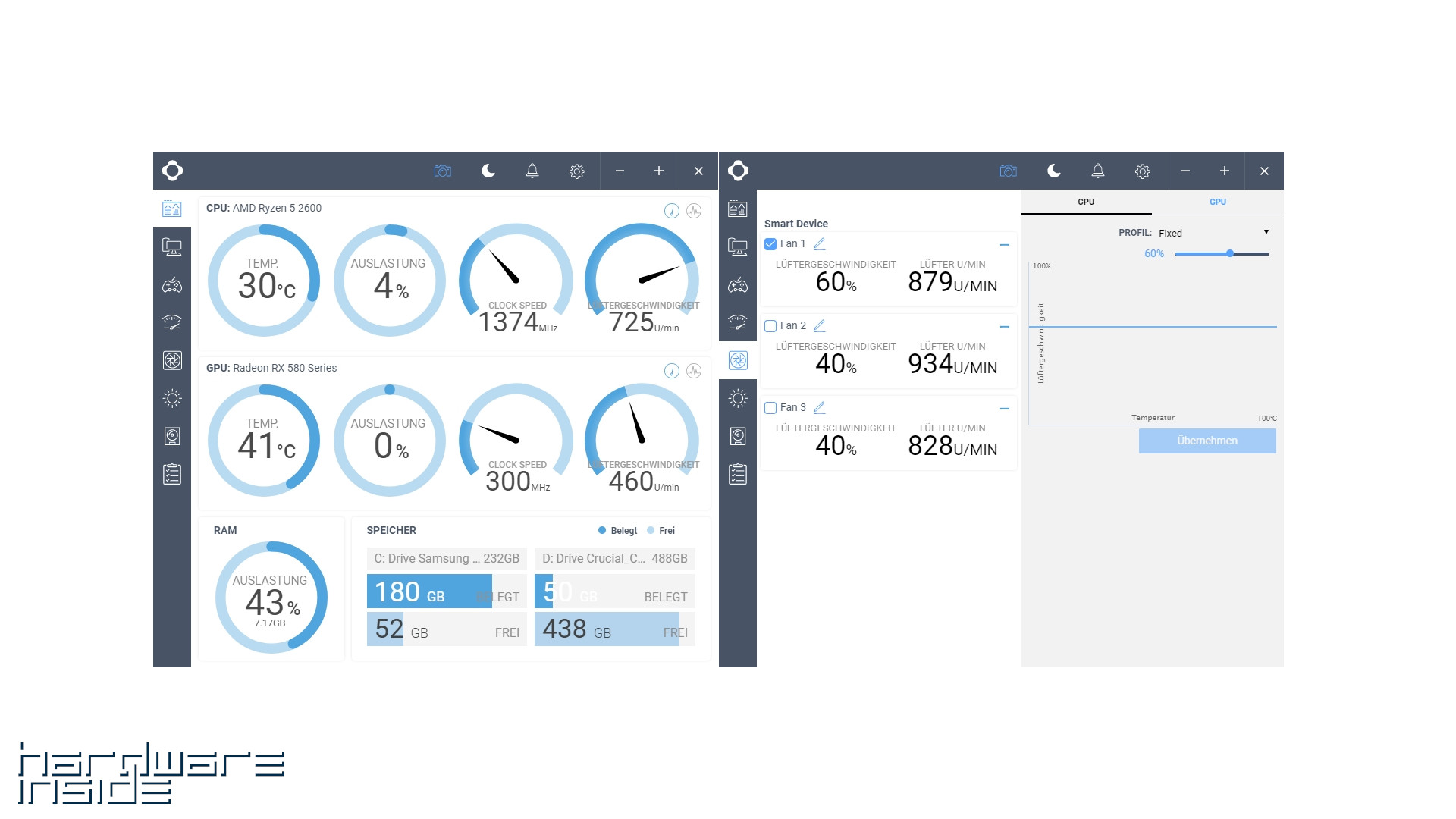
Task: Open the games controller icon in left sidebar
Action: click(x=172, y=285)
